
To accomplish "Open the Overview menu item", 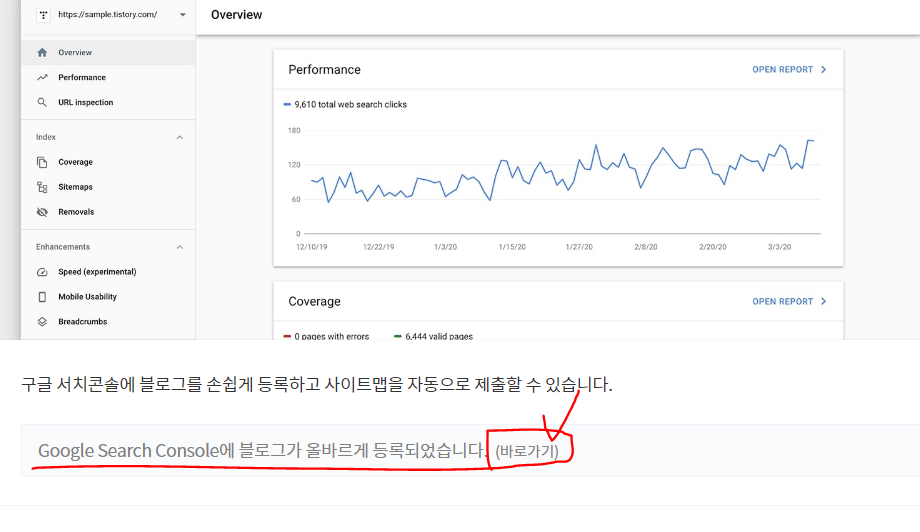I will (x=108, y=53).
